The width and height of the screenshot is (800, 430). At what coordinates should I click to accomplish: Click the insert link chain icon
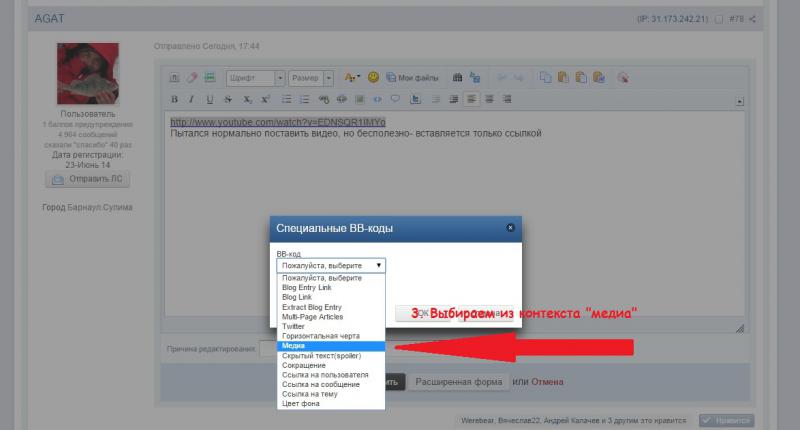[x=323, y=99]
